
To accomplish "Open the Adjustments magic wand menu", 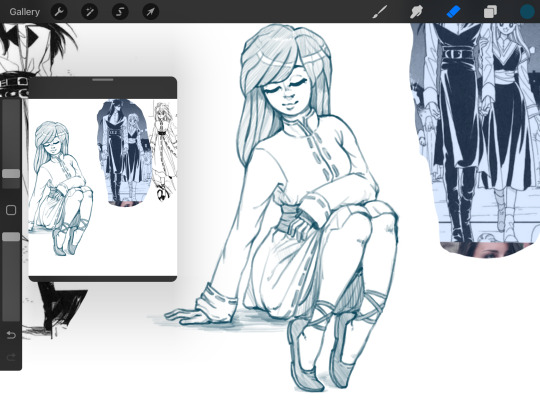I will tap(90, 12).
